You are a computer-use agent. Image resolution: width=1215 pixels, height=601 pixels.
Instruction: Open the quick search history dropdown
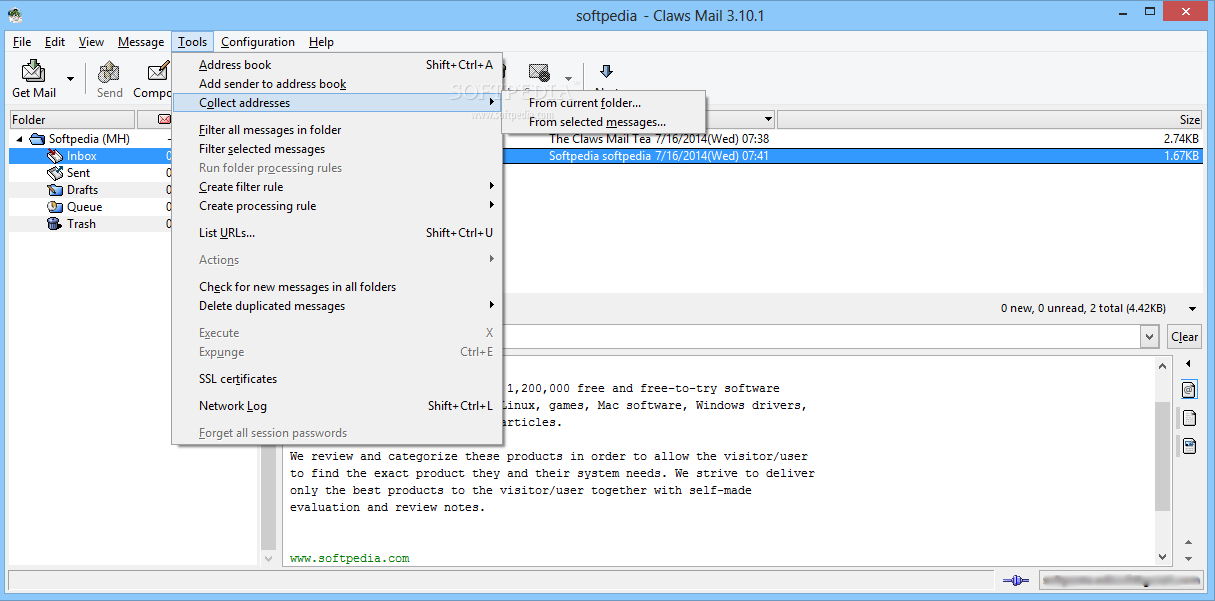(x=1150, y=337)
